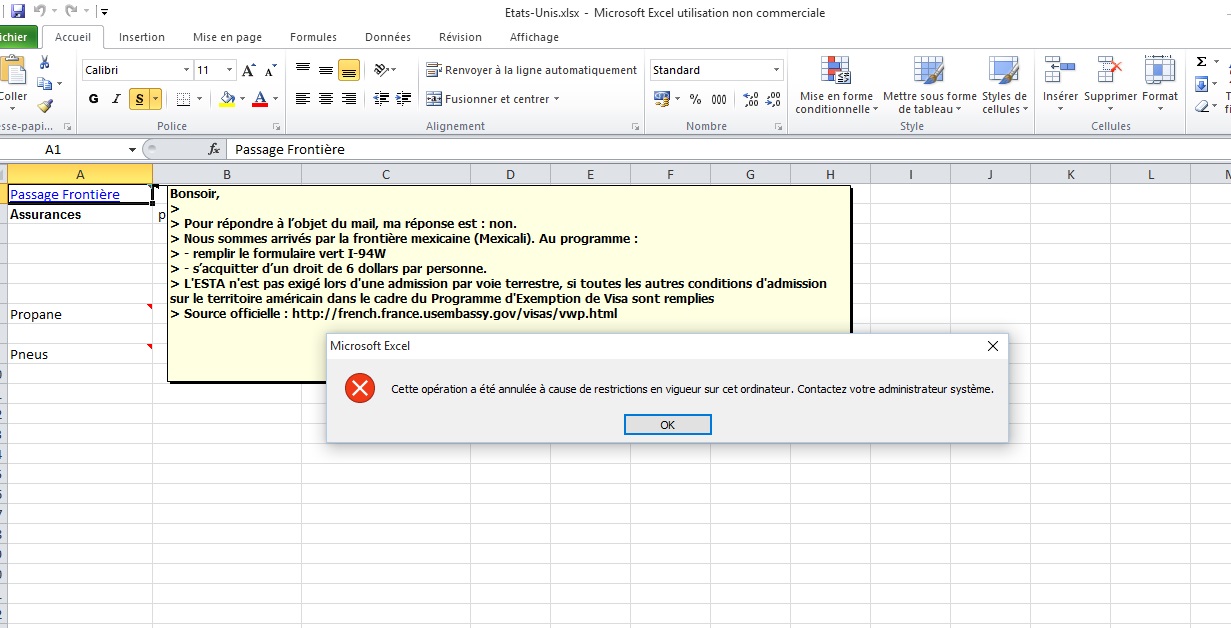Click the Fill down arrow icon

(1202, 84)
